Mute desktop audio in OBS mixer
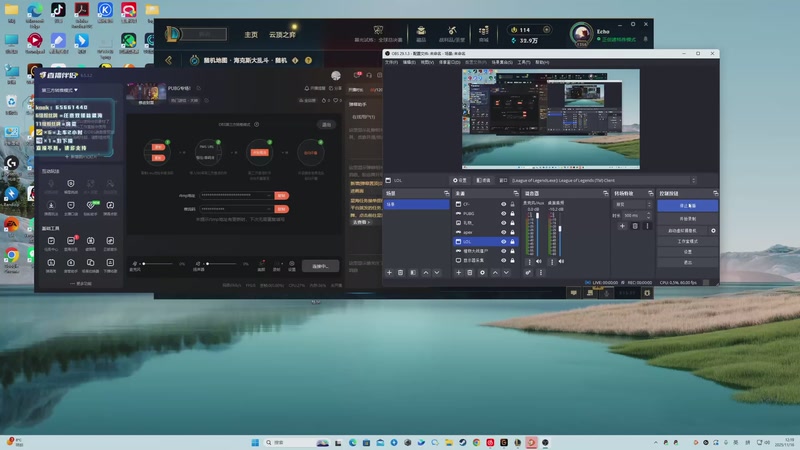The image size is (800, 450). point(561,261)
